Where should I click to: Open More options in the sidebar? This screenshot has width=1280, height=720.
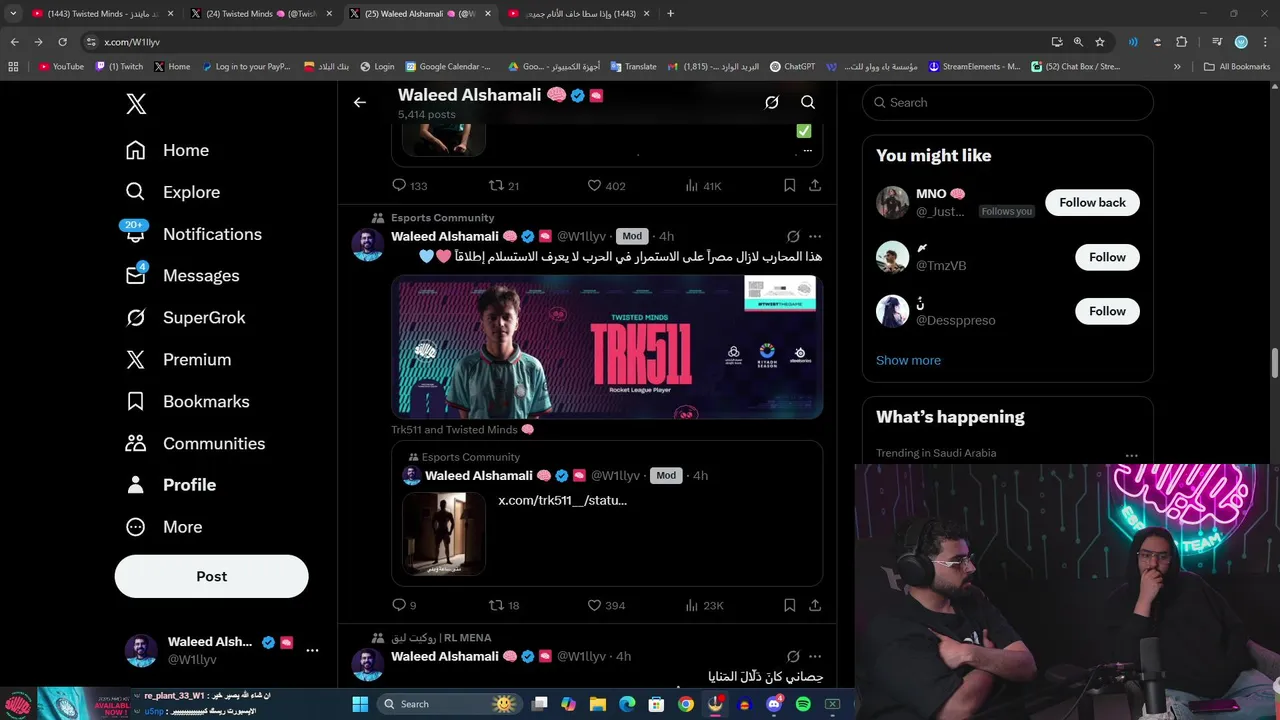(163, 527)
